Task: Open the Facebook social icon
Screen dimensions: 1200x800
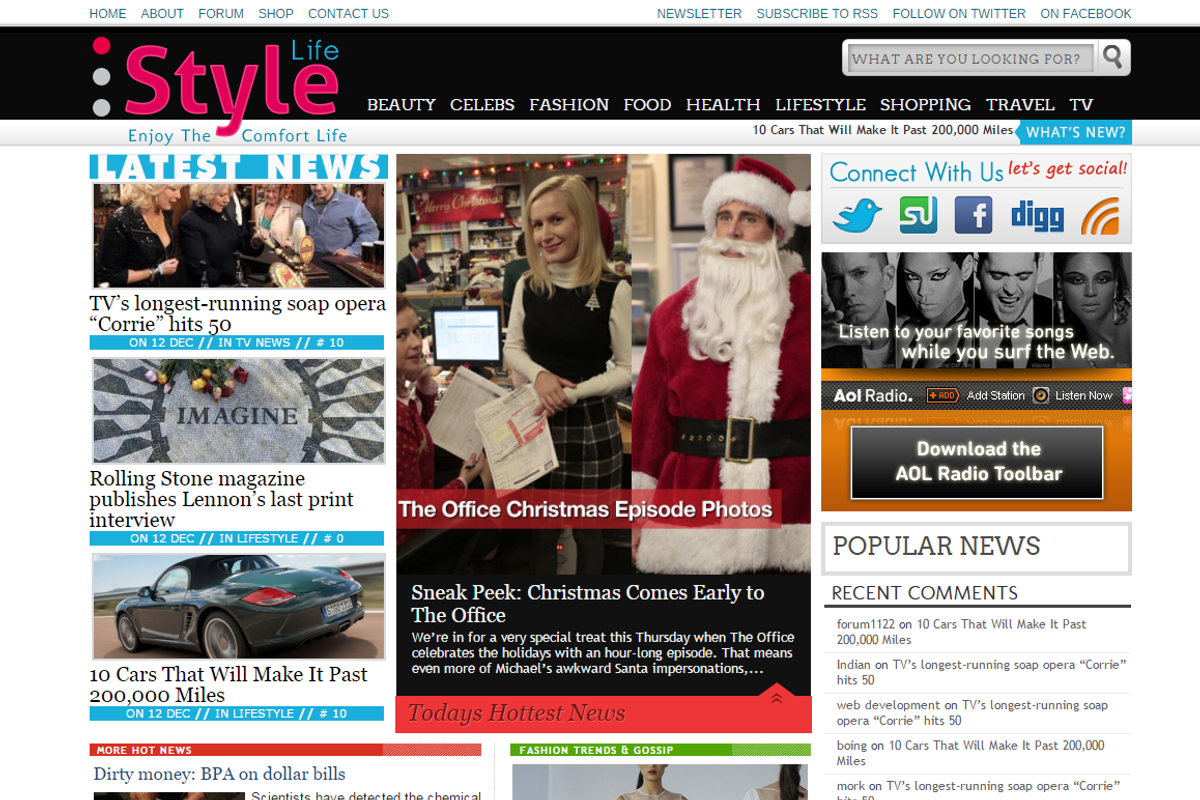Action: [973, 215]
